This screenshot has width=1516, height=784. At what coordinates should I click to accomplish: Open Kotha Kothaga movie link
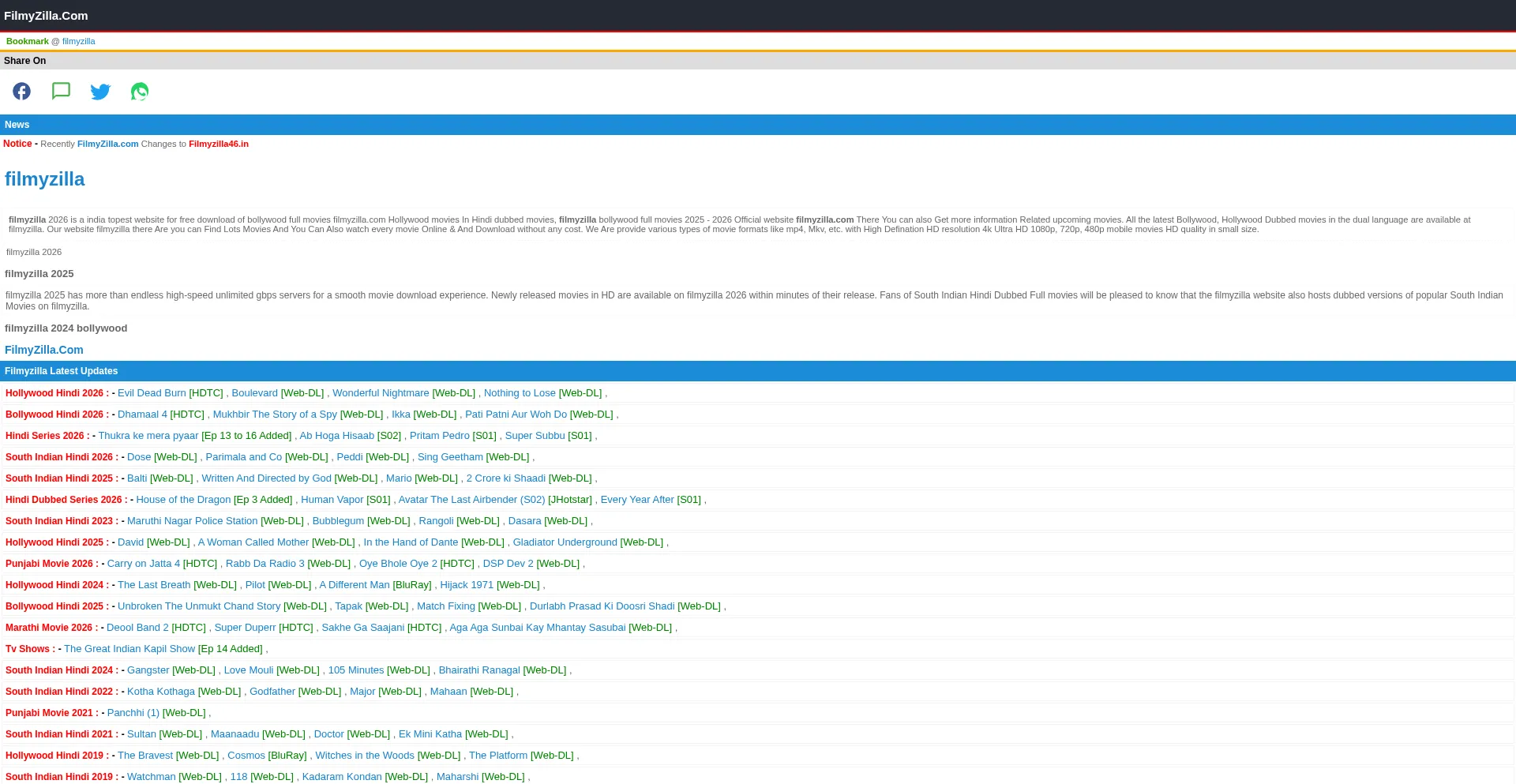161,692
